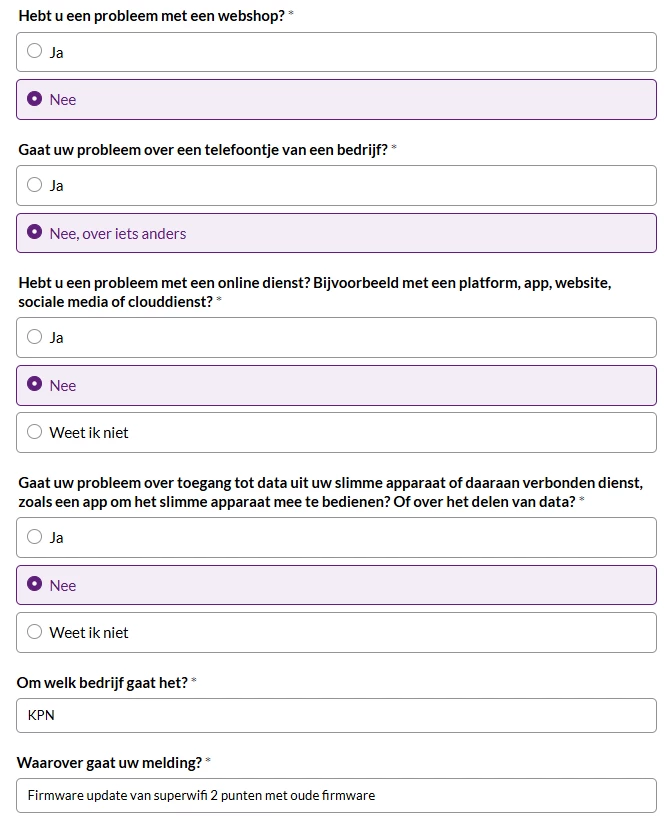Select 'Ja' for webshop problem question
Screen dimensions: 670x822
(336, 52)
